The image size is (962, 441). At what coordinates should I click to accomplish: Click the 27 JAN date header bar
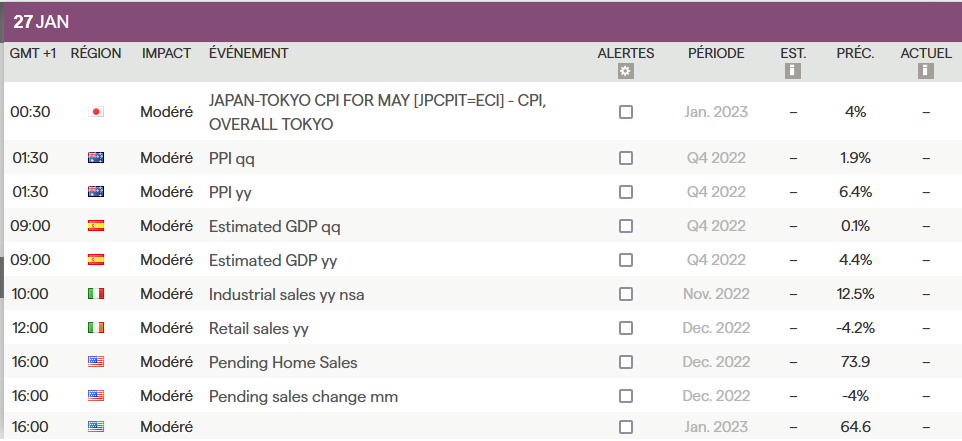[x=481, y=22]
